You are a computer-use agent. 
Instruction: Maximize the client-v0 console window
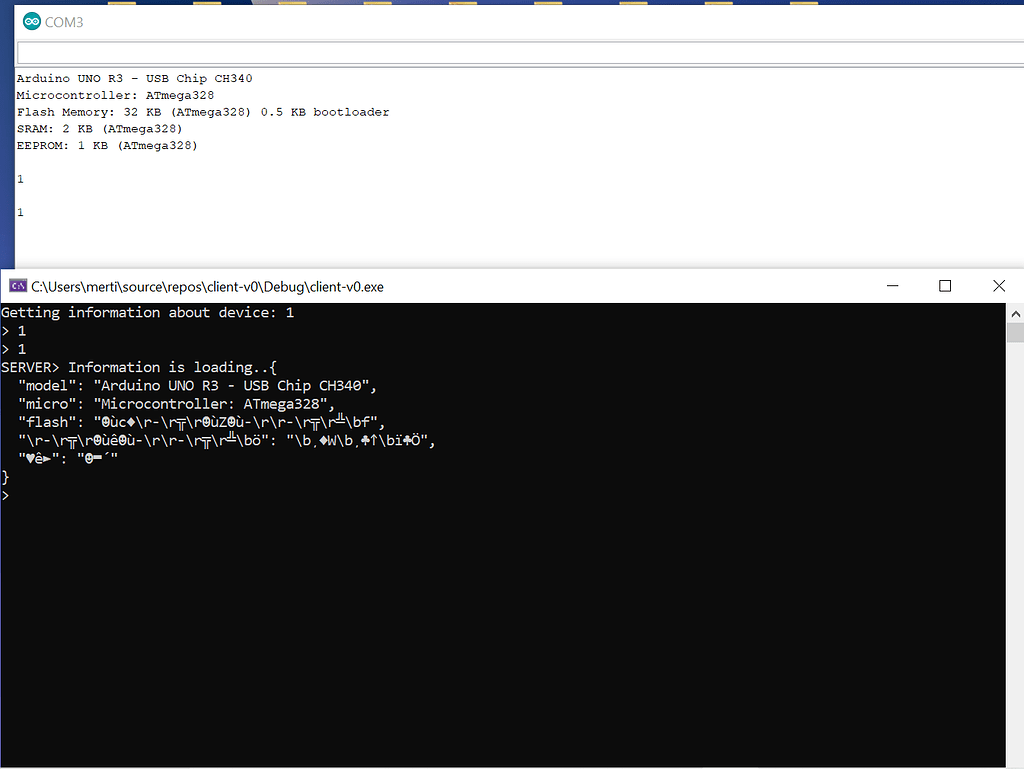[x=945, y=286]
